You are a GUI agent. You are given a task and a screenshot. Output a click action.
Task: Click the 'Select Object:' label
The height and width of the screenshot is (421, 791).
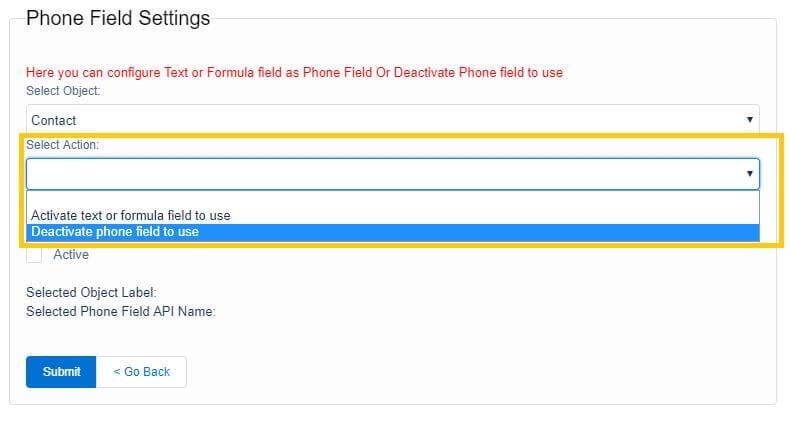(63, 91)
